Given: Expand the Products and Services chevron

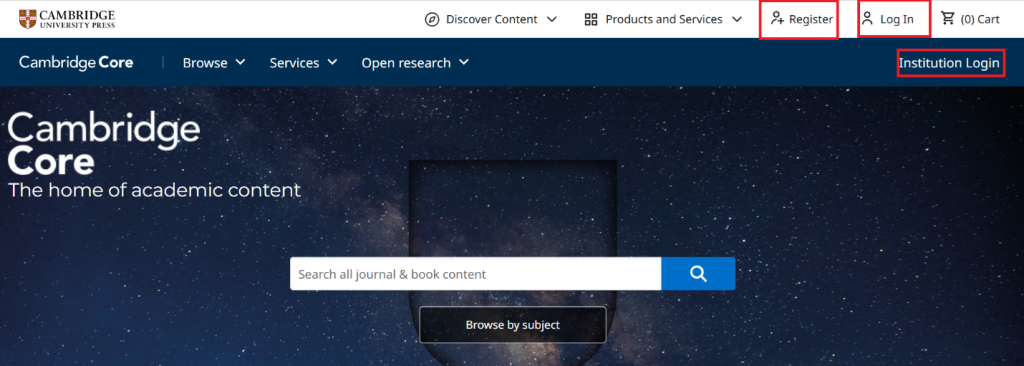Looking at the screenshot, I should tap(737, 20).
